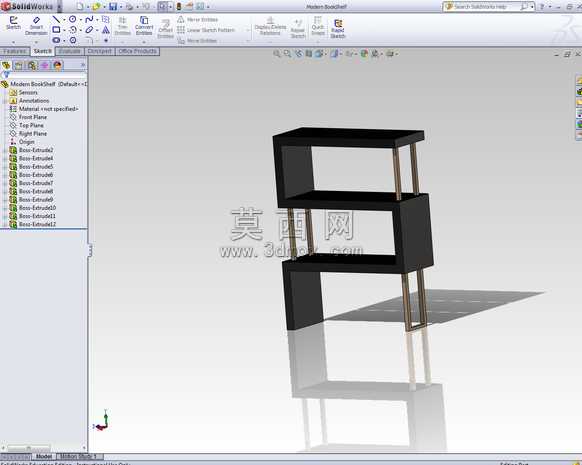Click Zoom to Area view icon

(287, 54)
